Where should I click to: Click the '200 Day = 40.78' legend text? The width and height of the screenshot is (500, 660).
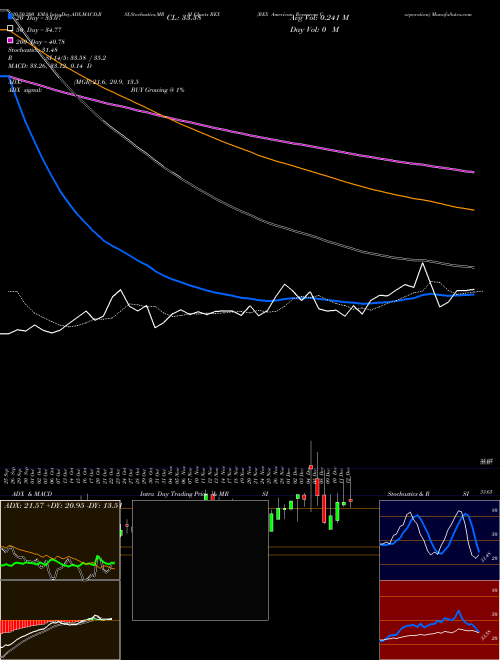pos(40,42)
